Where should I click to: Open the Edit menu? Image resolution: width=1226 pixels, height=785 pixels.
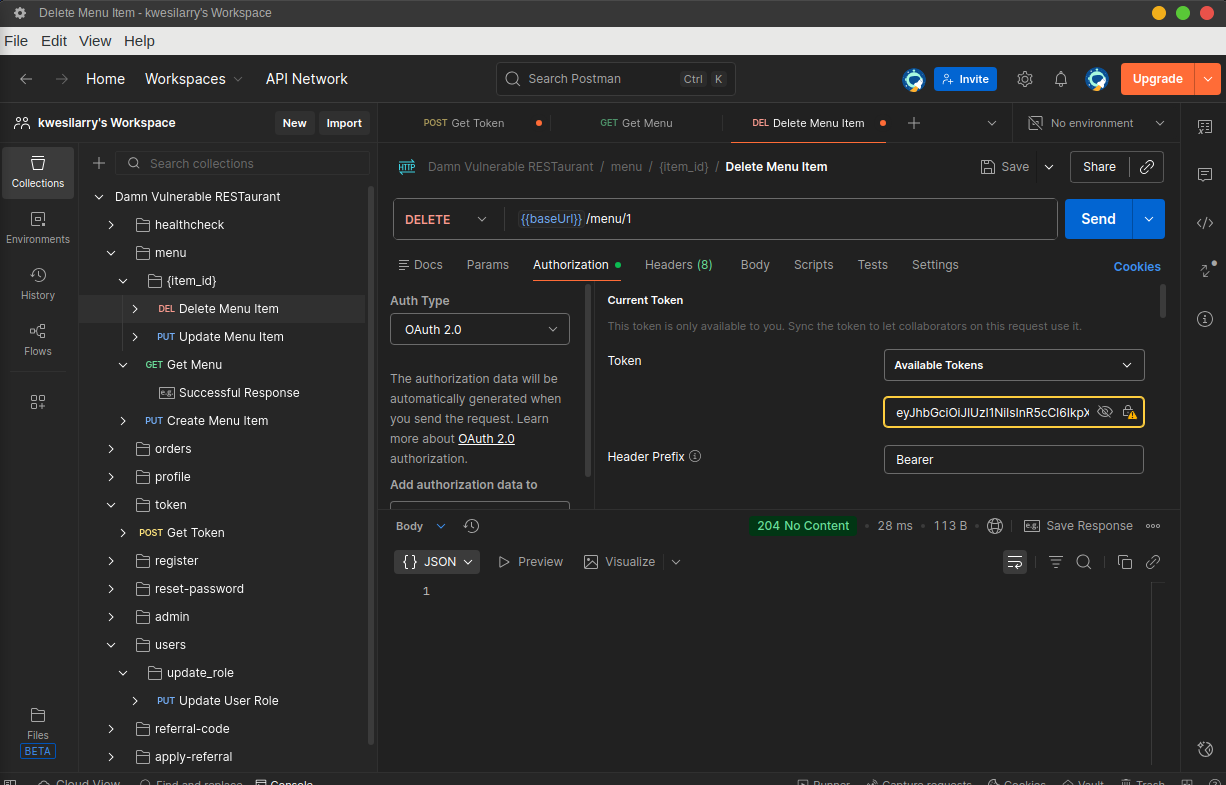54,41
